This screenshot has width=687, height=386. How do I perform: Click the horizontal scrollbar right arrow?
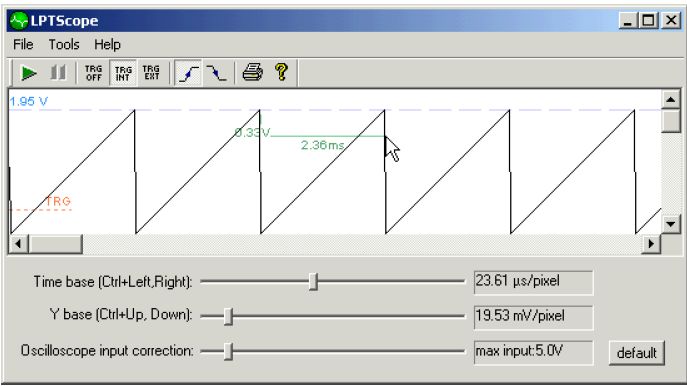(x=651, y=244)
